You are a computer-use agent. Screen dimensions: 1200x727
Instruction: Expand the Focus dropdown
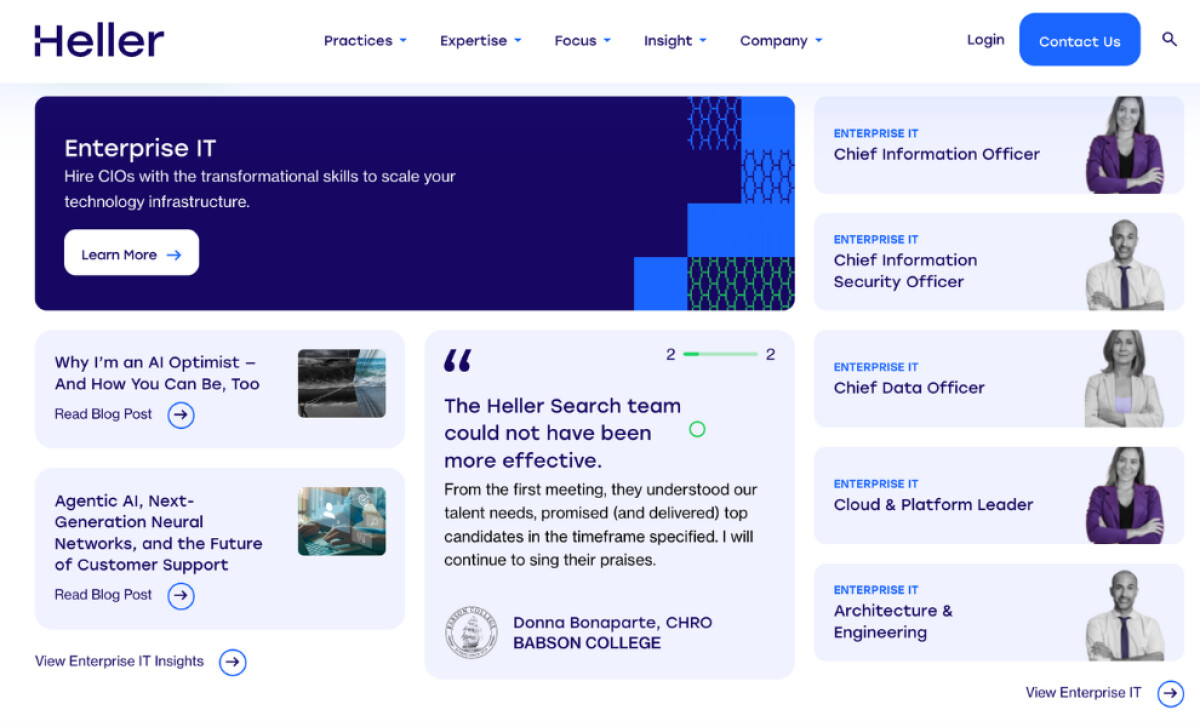tap(582, 40)
